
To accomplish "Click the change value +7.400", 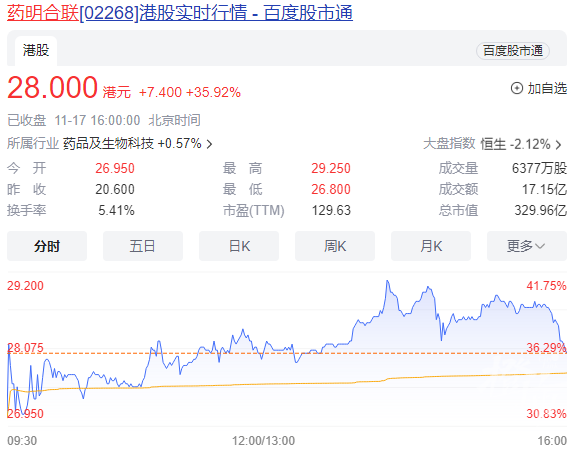I will pyautogui.click(x=160, y=92).
